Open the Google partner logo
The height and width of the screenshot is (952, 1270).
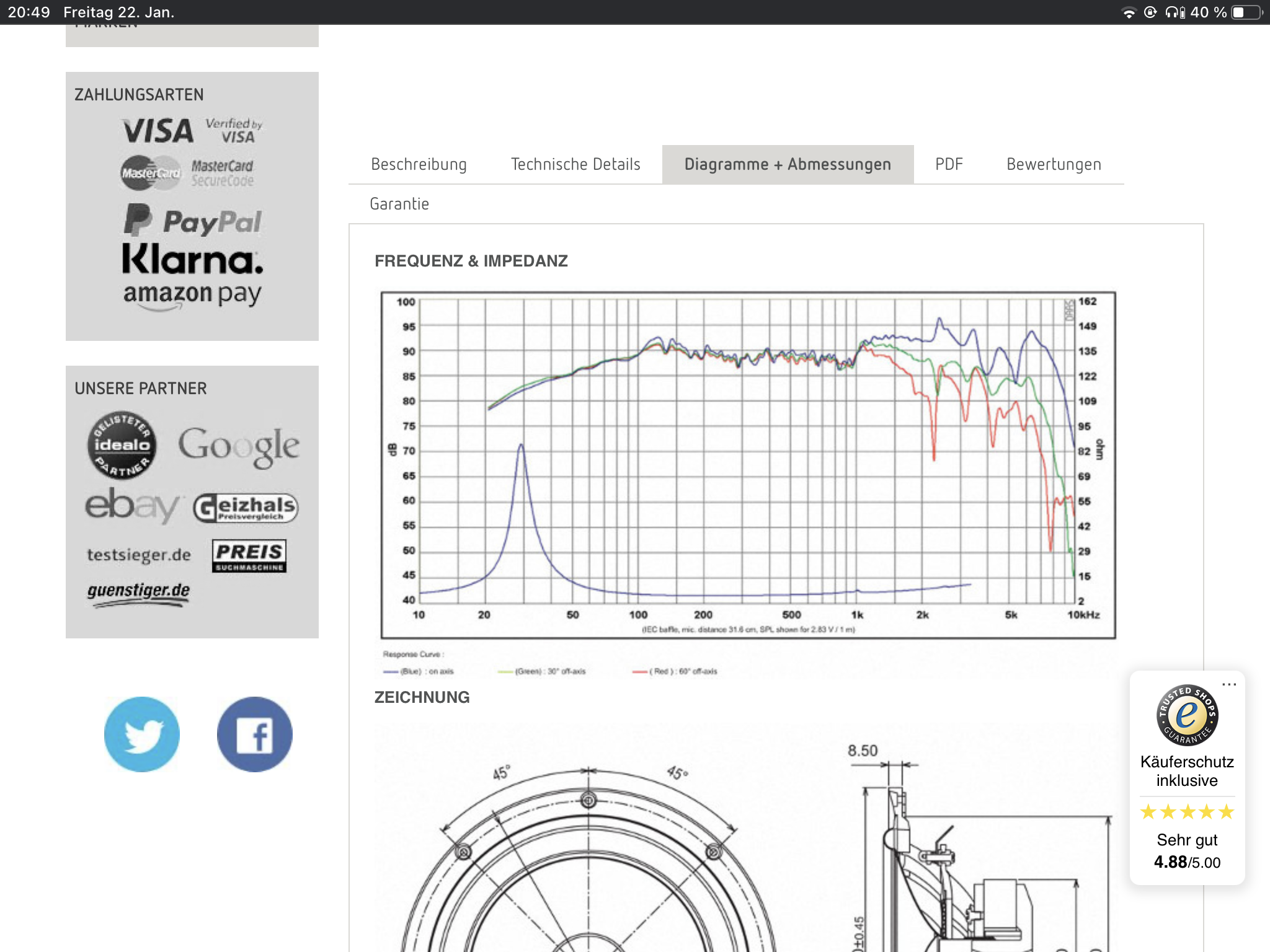pyautogui.click(x=239, y=446)
